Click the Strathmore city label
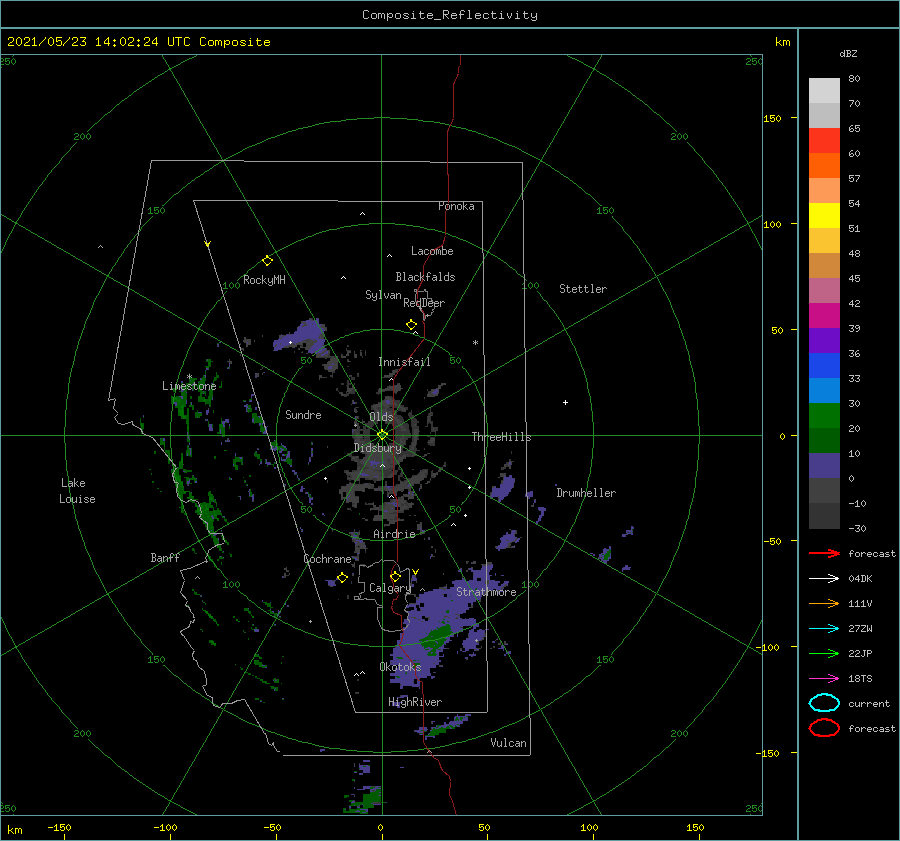Image resolution: width=900 pixels, height=841 pixels. pos(486,592)
